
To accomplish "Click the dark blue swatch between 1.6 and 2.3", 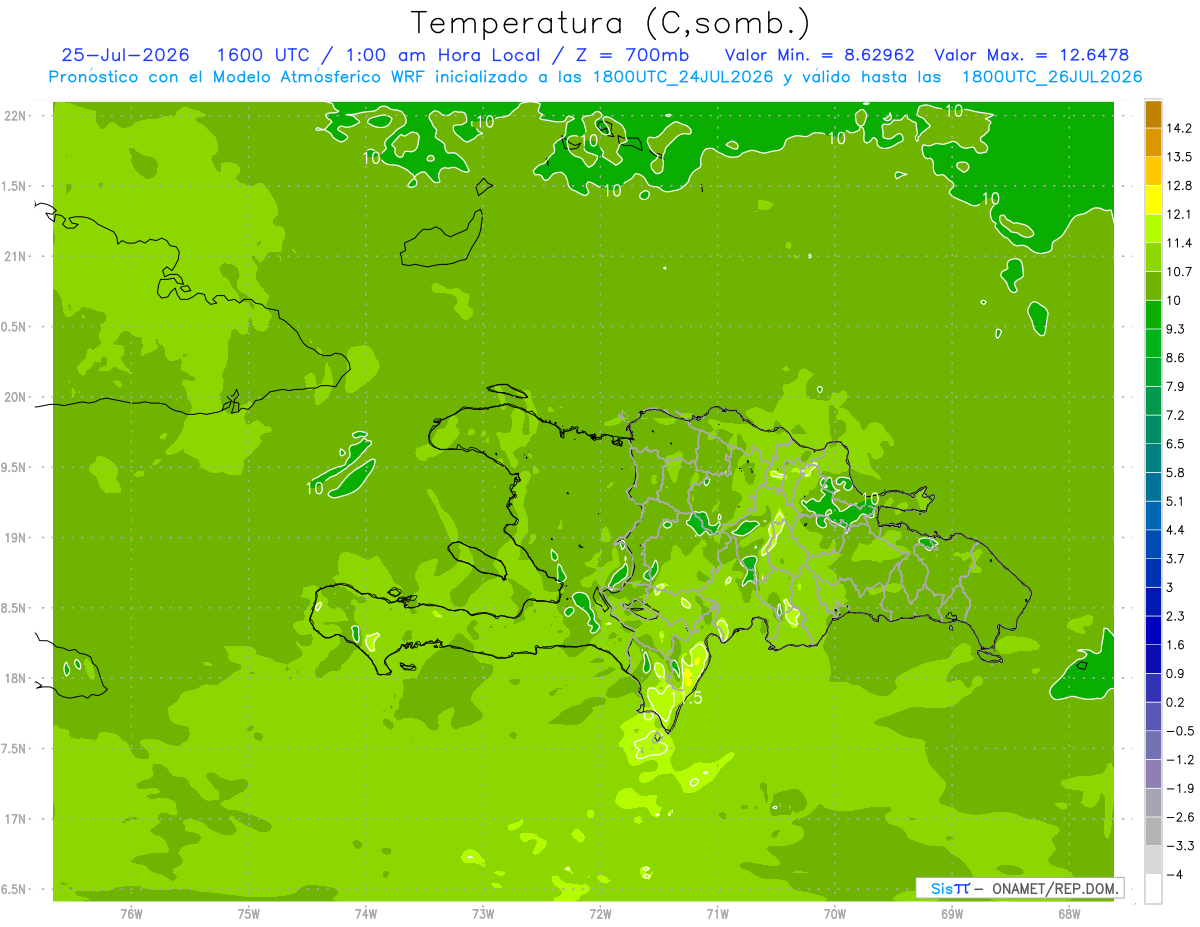I will 1153,631.
